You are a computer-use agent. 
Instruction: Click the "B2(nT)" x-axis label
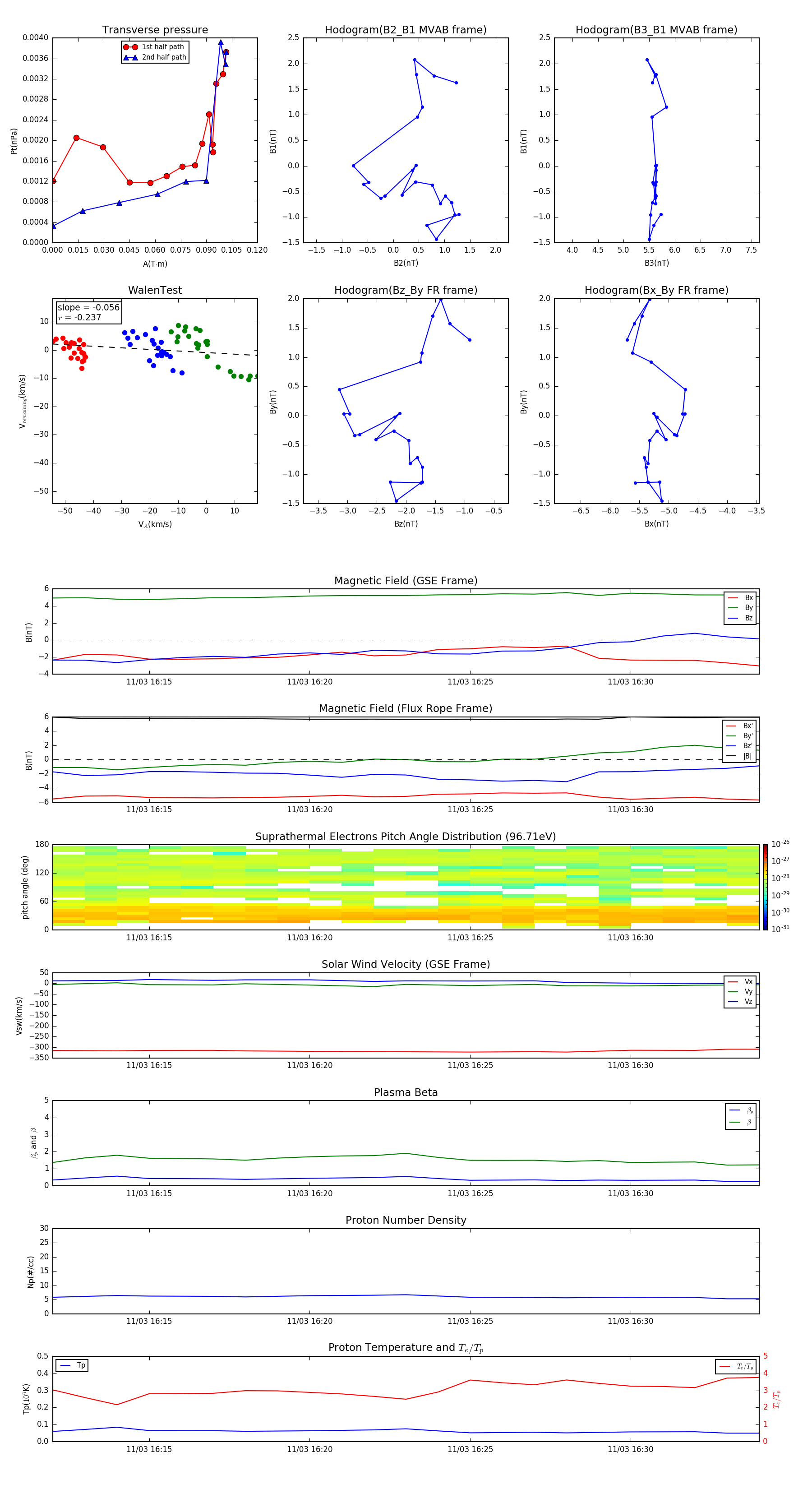pos(406,263)
